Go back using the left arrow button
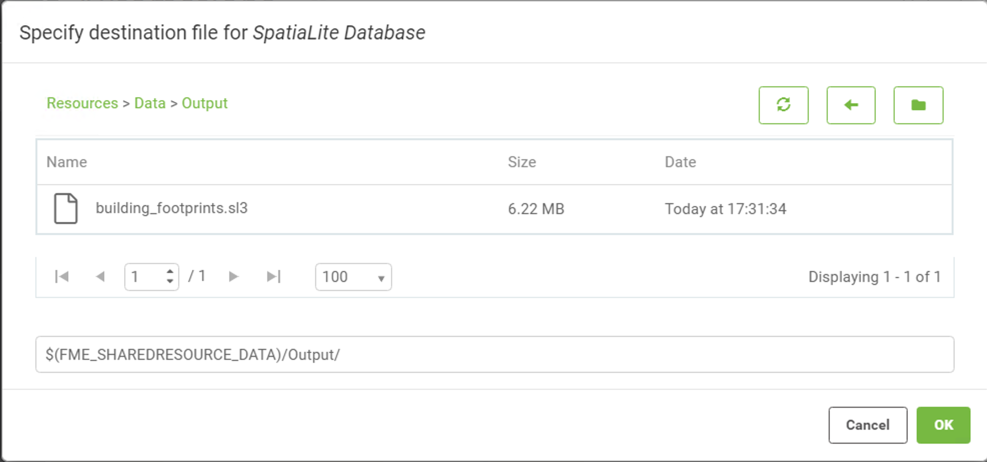 click(851, 105)
